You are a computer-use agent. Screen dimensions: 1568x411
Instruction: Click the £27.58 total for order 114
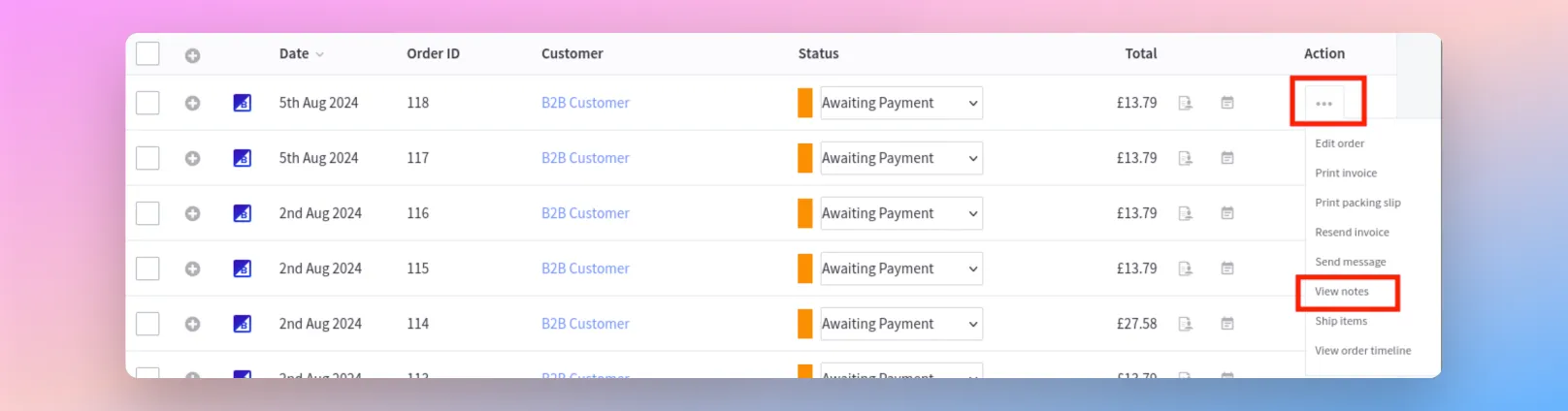(1136, 324)
